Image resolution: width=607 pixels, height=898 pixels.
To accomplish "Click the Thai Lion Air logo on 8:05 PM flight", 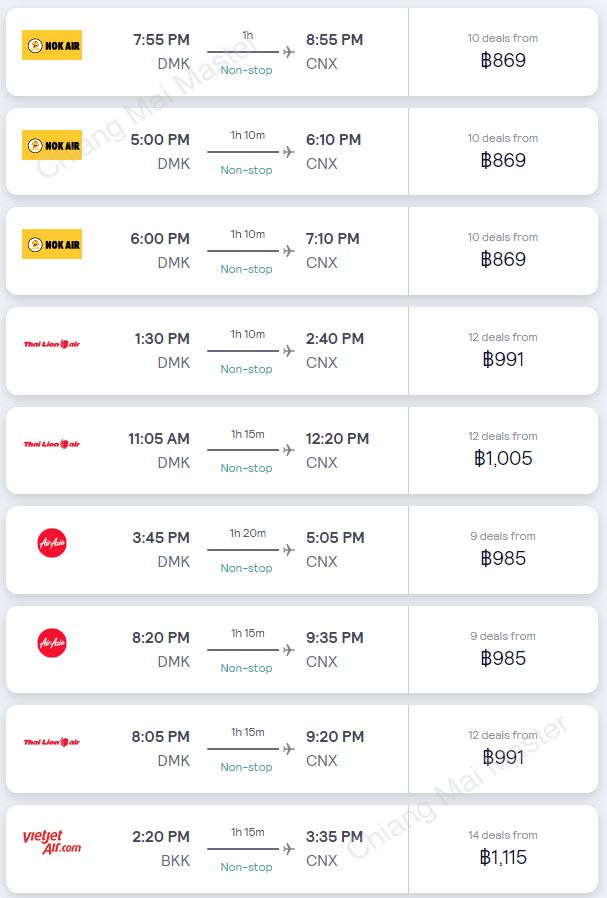I will (x=52, y=742).
